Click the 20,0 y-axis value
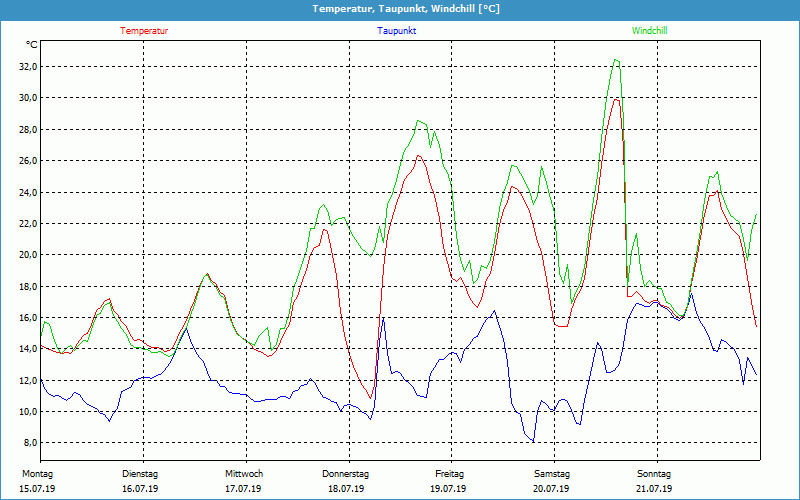Screen dimensions: 800x500 click(x=28, y=255)
